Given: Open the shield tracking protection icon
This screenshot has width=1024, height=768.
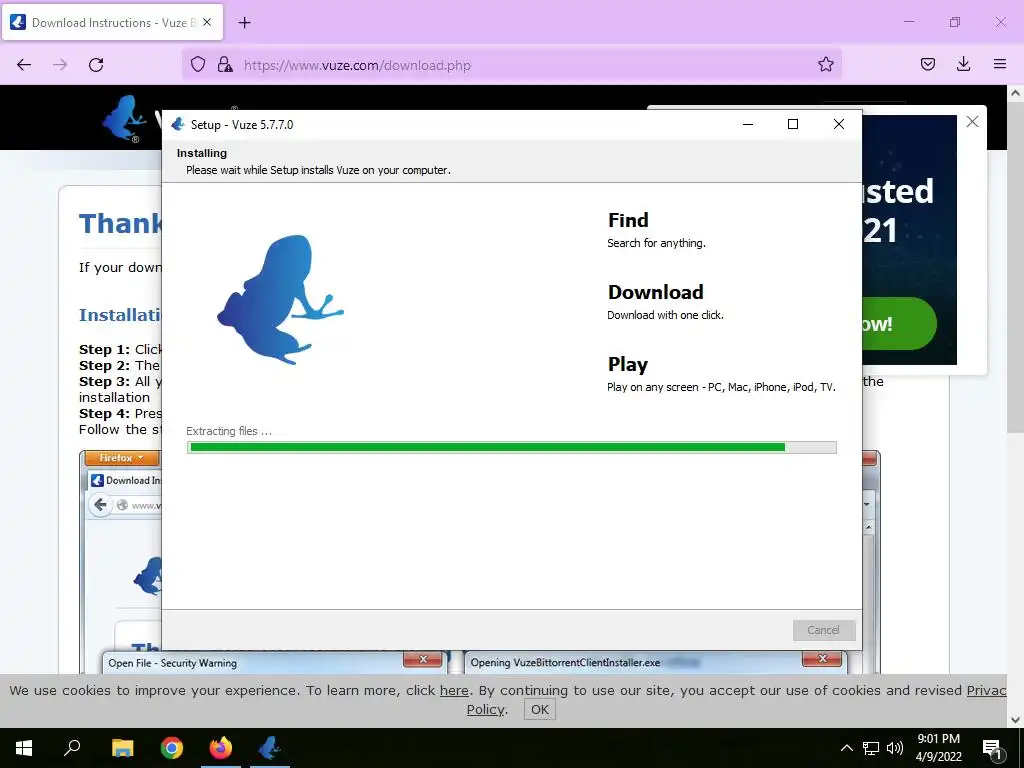Looking at the screenshot, I should [198, 64].
